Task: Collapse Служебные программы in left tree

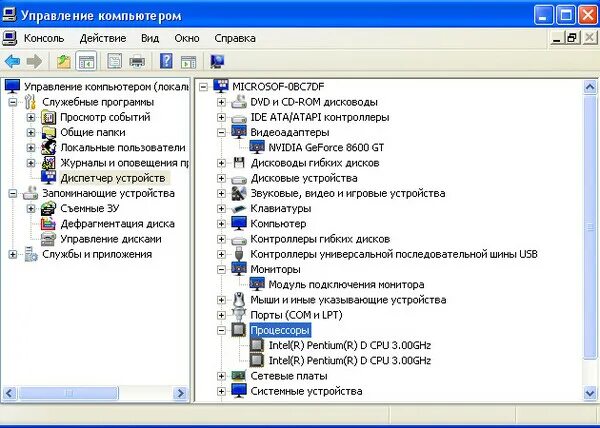Action: tap(13, 102)
